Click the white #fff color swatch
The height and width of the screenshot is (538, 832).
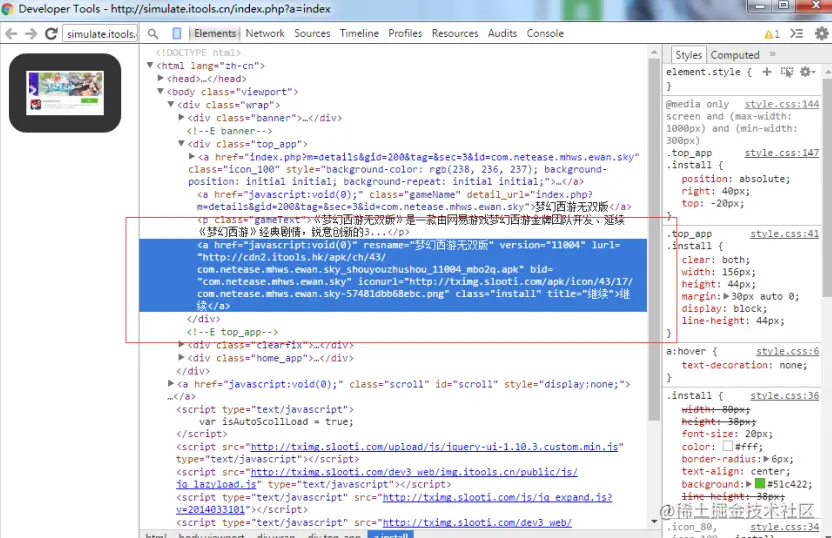coord(727,446)
